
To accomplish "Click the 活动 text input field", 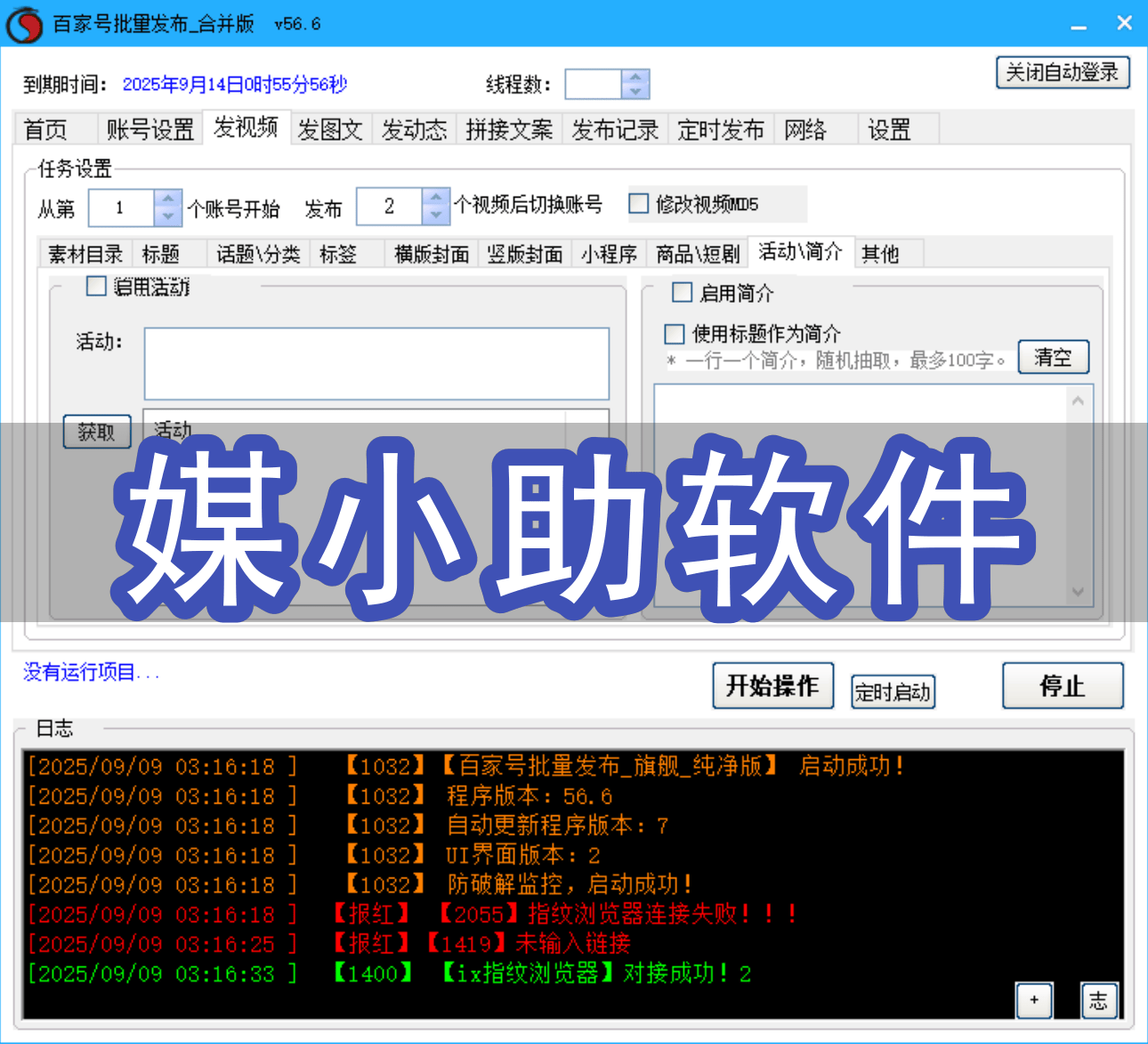I will click(x=376, y=363).
